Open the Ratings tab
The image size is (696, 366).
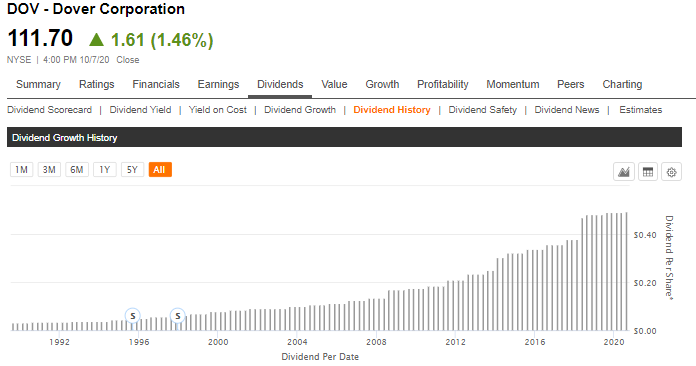tap(96, 84)
